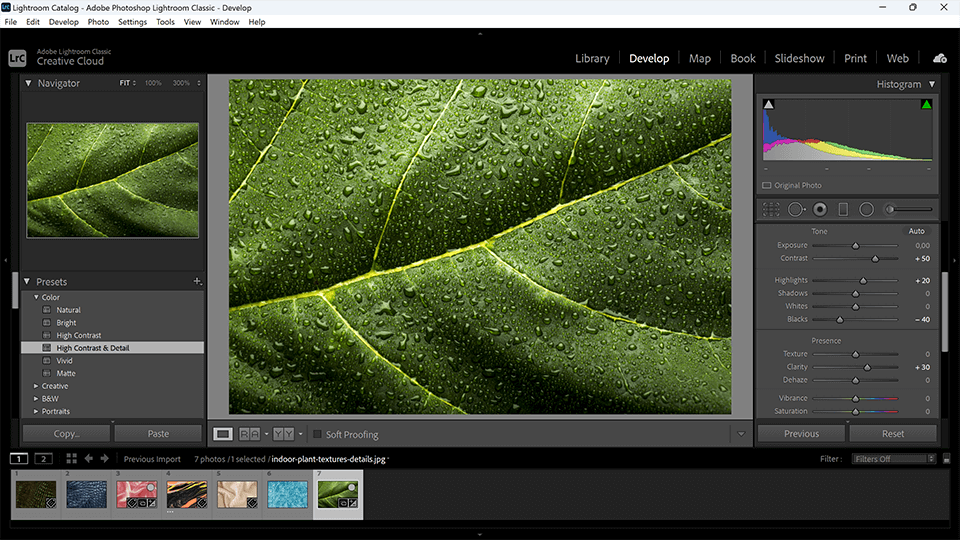Image resolution: width=960 pixels, height=540 pixels.
Task: Select the crop overlay tool icon
Action: coord(771,209)
